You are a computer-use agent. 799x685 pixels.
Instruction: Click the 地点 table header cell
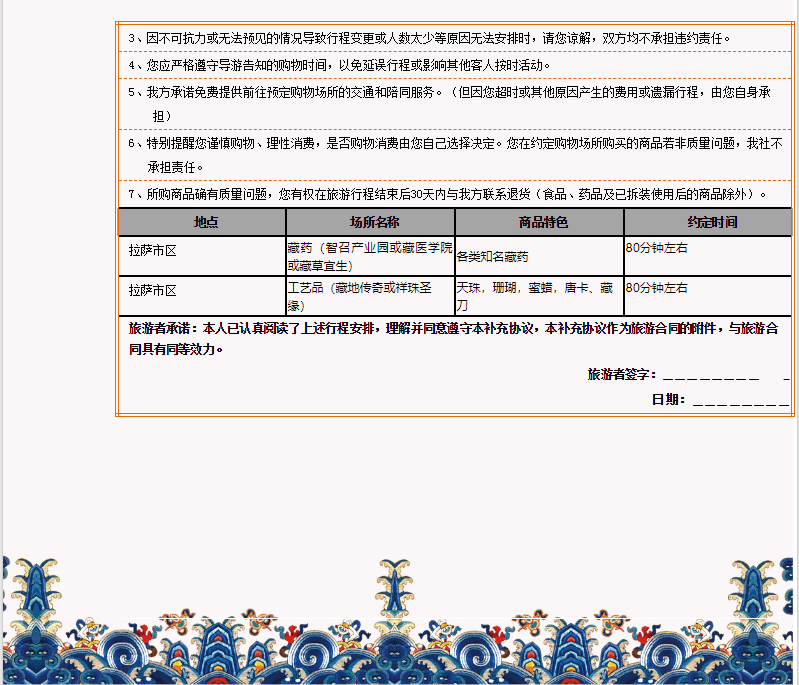205,222
